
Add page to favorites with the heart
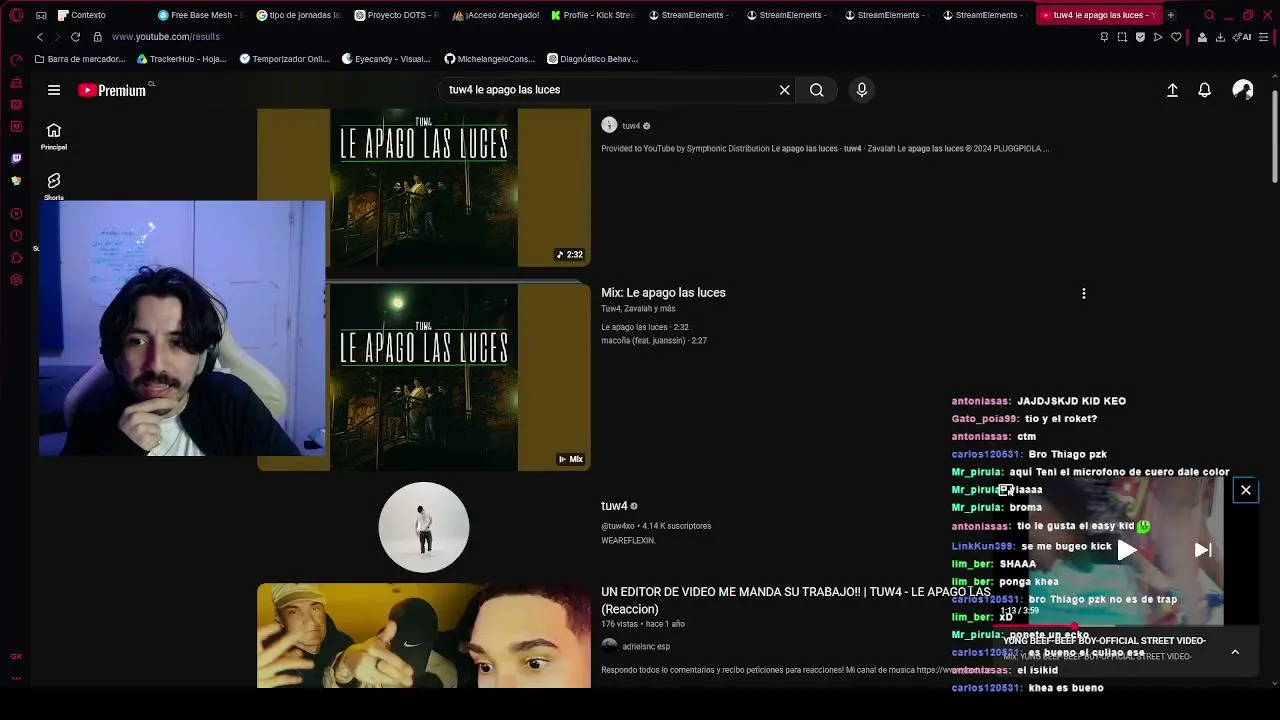tap(1176, 37)
